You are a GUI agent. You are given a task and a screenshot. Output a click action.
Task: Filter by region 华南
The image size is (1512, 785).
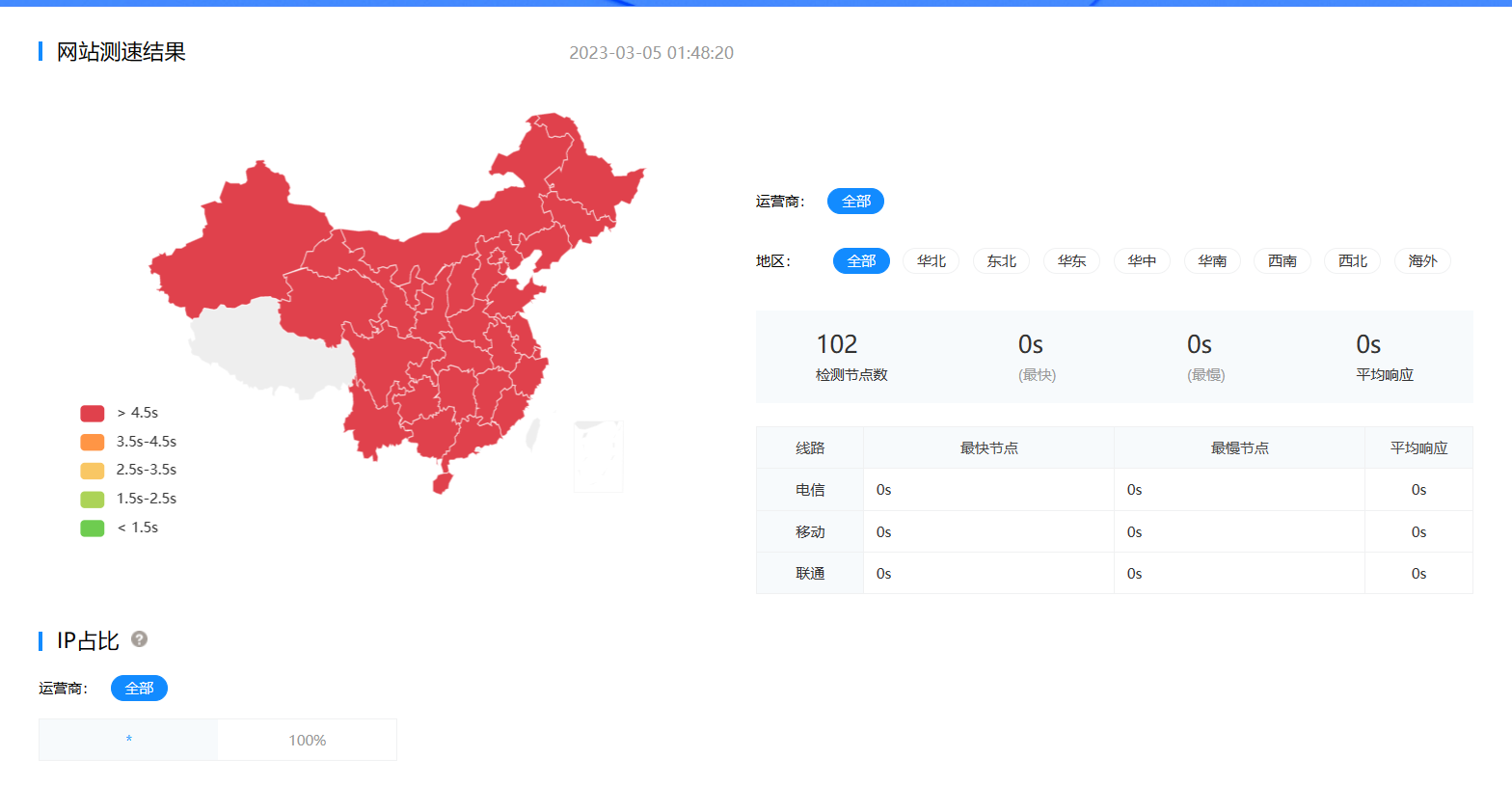point(1212,261)
